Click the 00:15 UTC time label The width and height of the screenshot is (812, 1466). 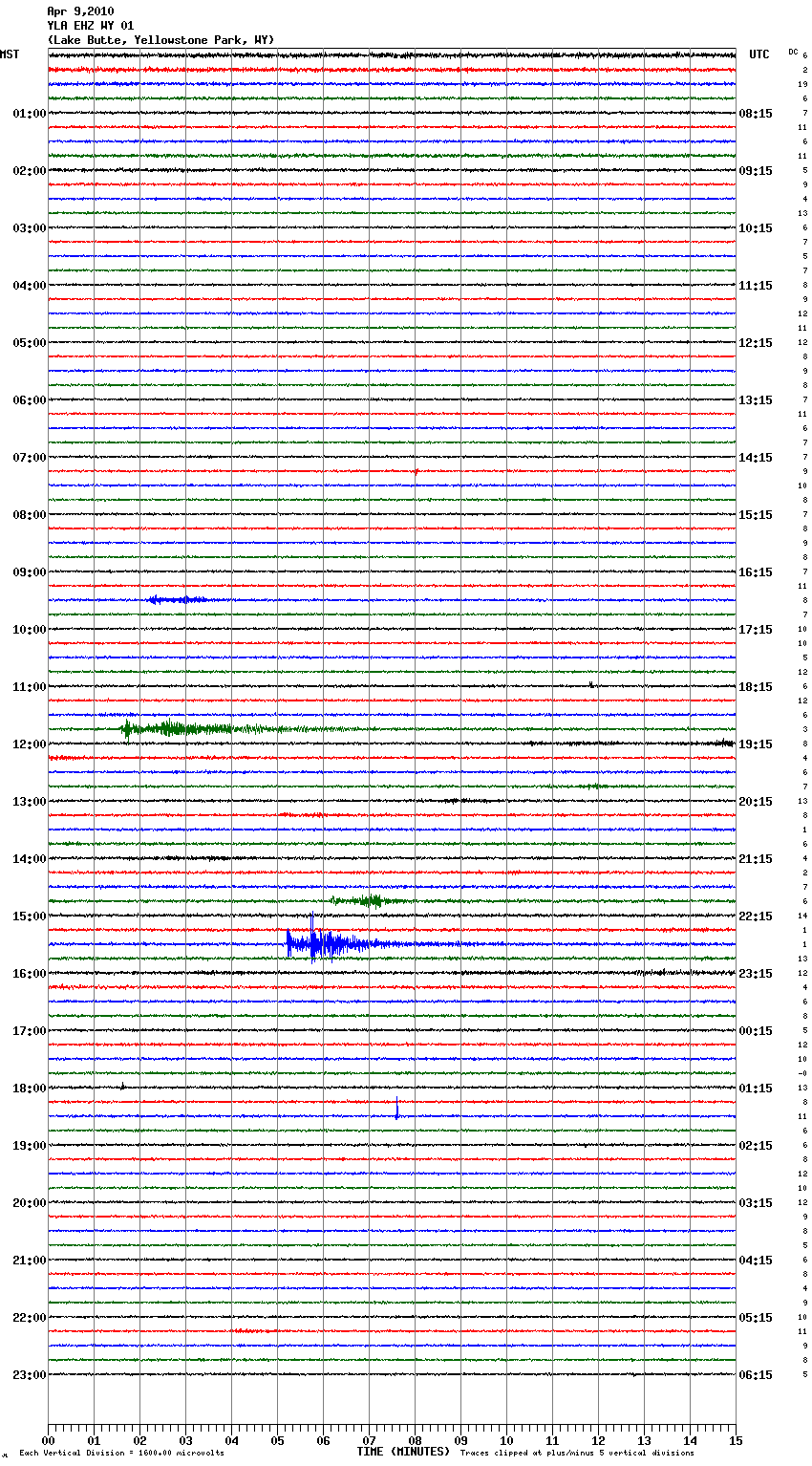(756, 1031)
